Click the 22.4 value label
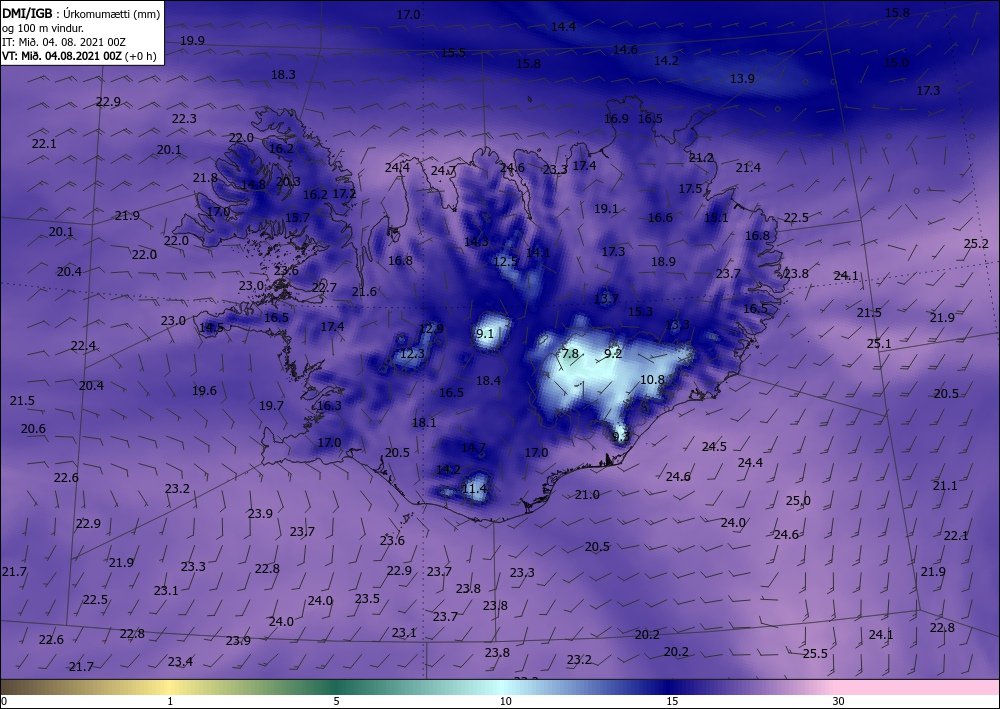The image size is (1000, 709). tap(83, 346)
